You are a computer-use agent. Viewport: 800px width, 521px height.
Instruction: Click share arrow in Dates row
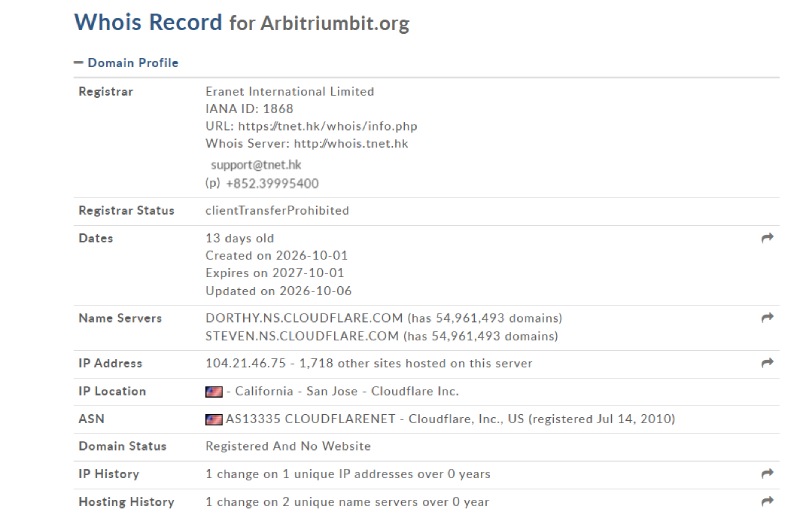(x=767, y=238)
